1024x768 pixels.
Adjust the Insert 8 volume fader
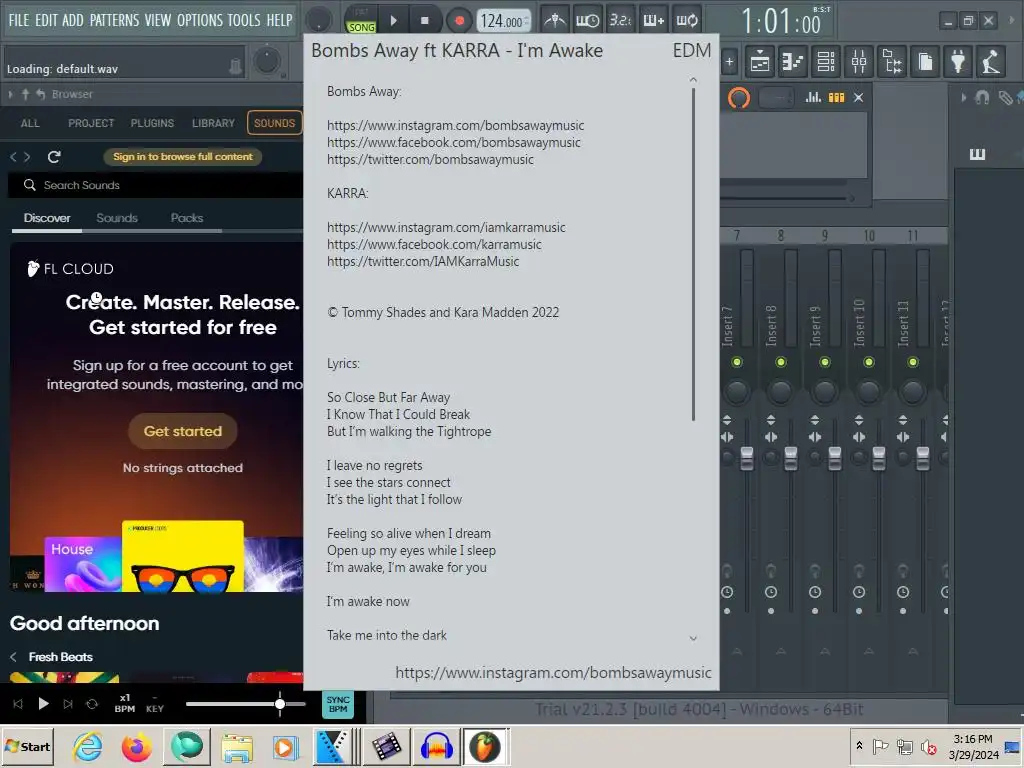click(x=791, y=458)
